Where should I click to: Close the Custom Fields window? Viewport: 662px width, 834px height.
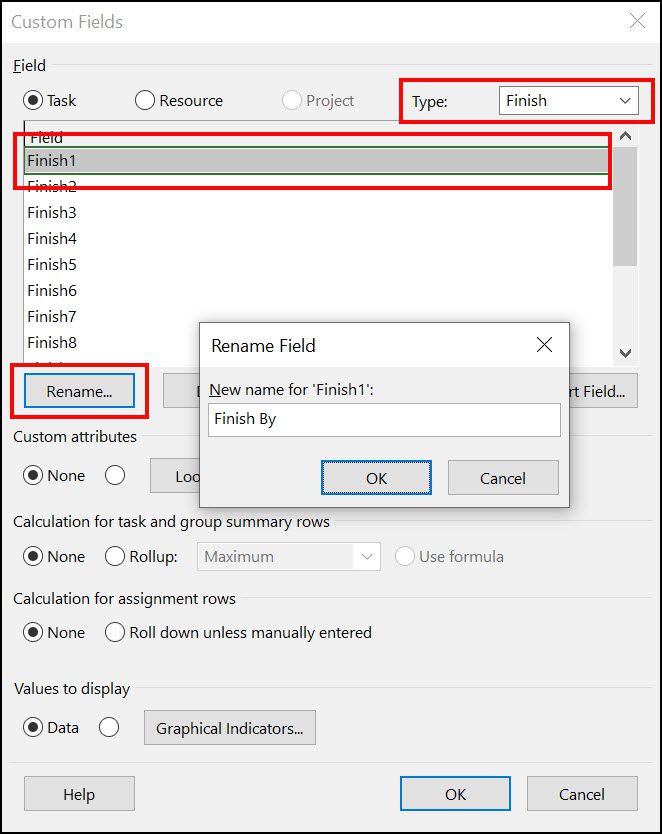pyautogui.click(x=637, y=21)
